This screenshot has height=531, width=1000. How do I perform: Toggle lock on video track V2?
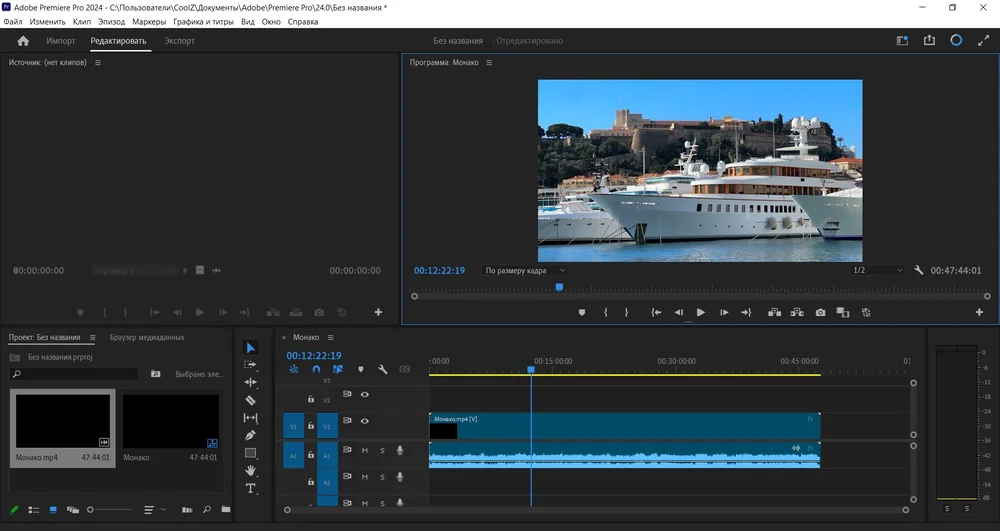[x=311, y=399]
